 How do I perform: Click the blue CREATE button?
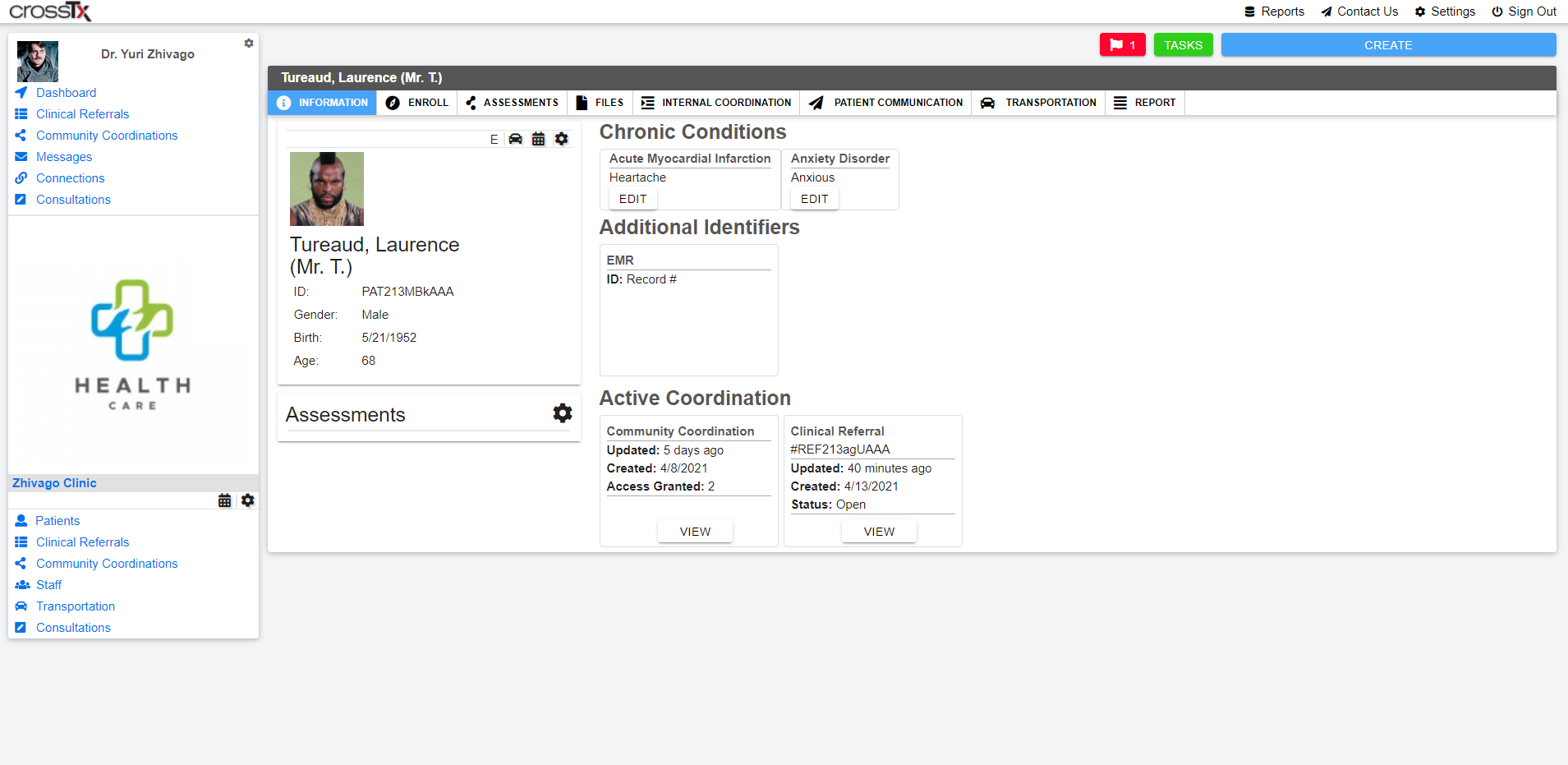[1388, 45]
